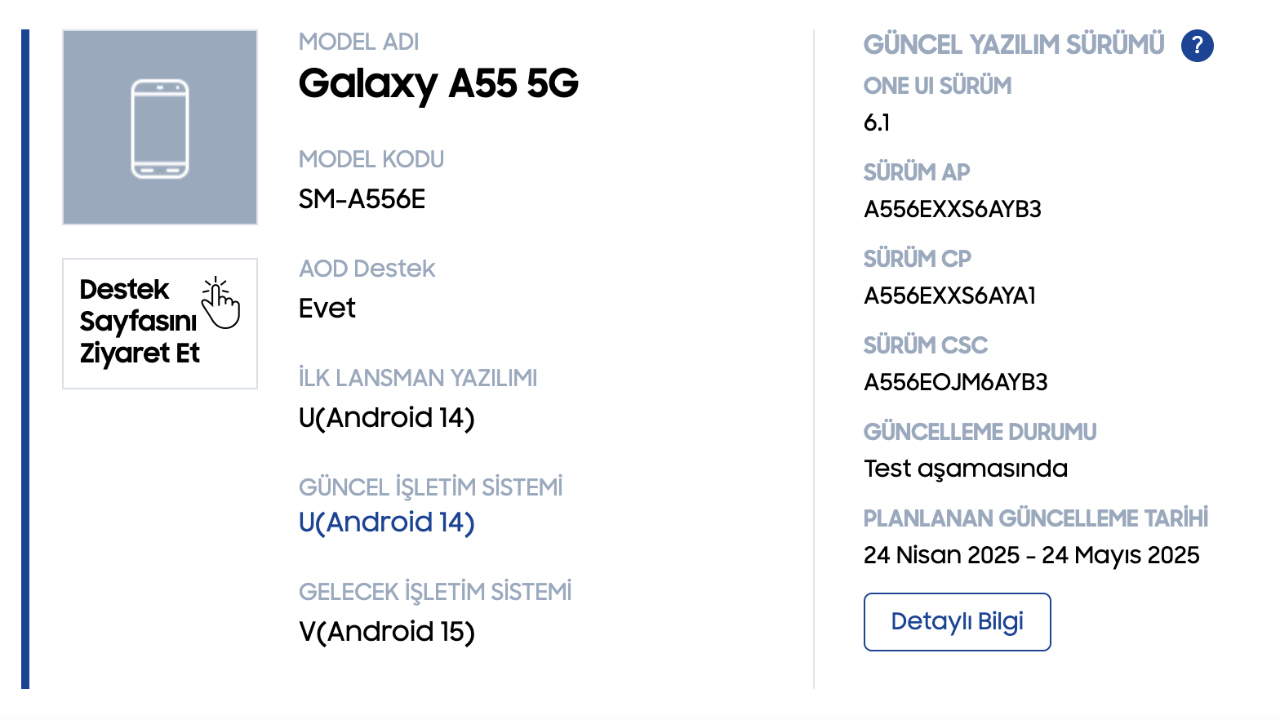Viewport: 1280px width, 720px height.
Task: Click the Galaxy A55 5G model name
Action: (x=438, y=84)
